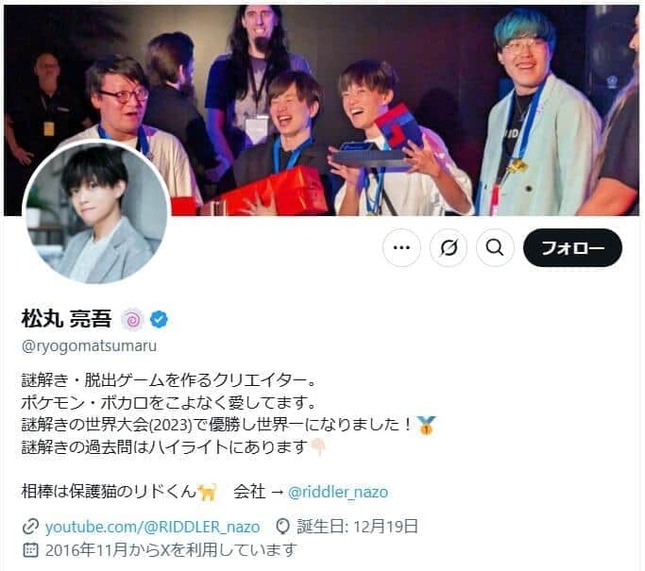Image resolution: width=645 pixels, height=571 pixels.
Task: Open the @riddler_nazo mention link
Action: tap(338, 492)
